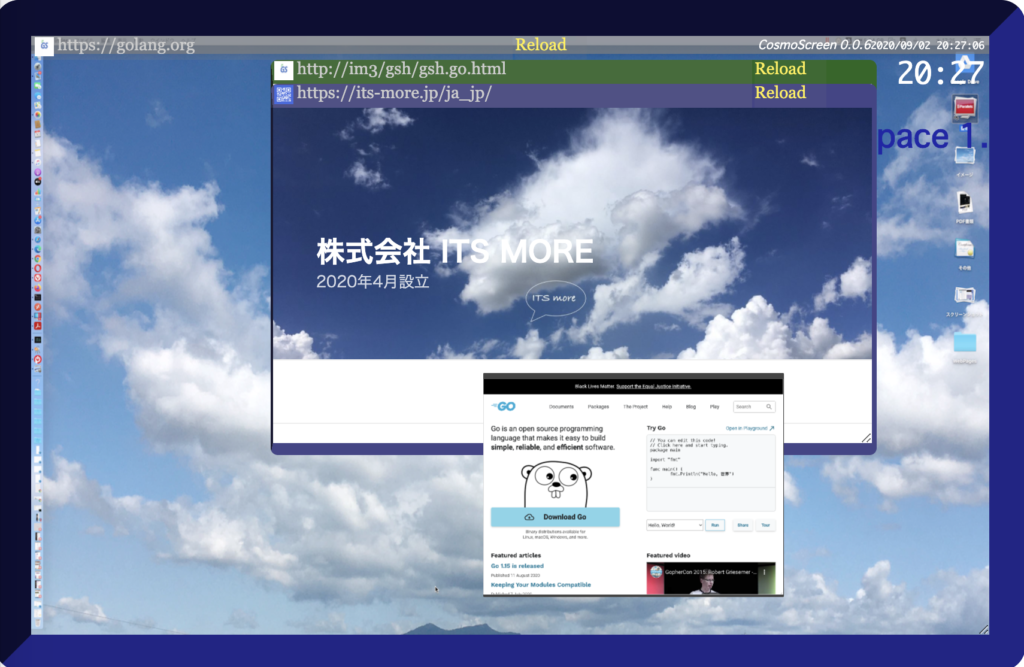The height and width of the screenshot is (667, 1024).
Task: Click the QR code icon beside the its-more.jp URL
Action: [x=283, y=93]
